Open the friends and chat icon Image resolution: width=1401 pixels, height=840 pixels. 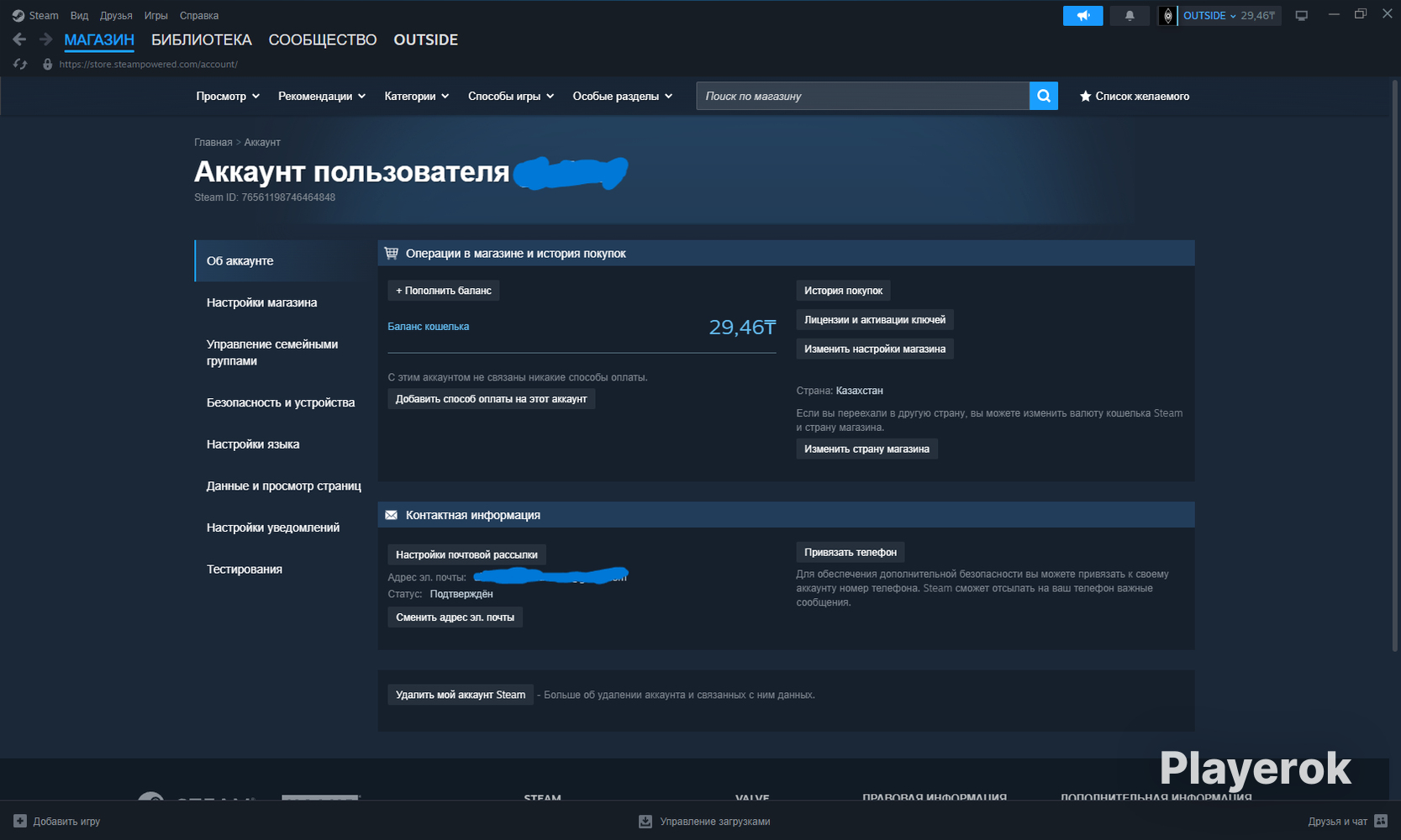pos(1381,821)
